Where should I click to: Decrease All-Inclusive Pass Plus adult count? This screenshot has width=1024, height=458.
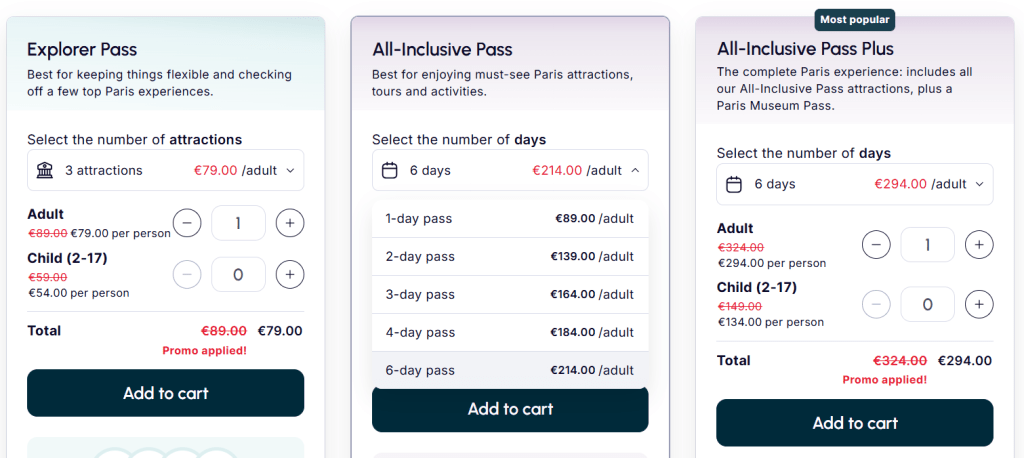[876, 243]
